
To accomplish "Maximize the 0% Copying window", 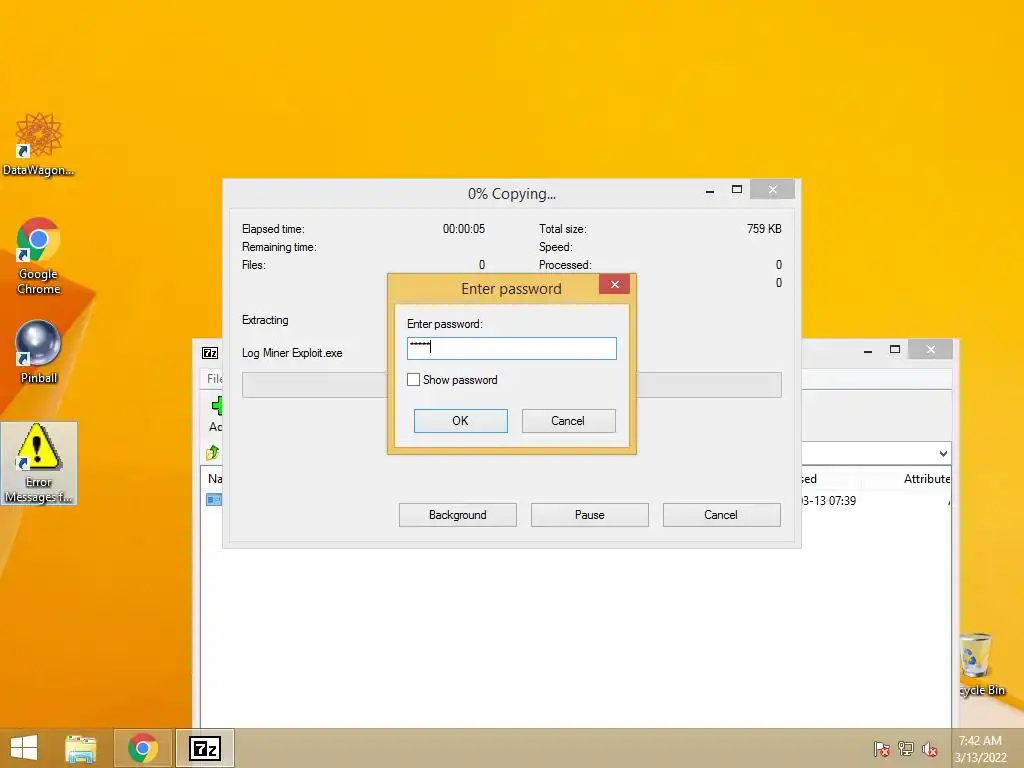I will (x=737, y=190).
